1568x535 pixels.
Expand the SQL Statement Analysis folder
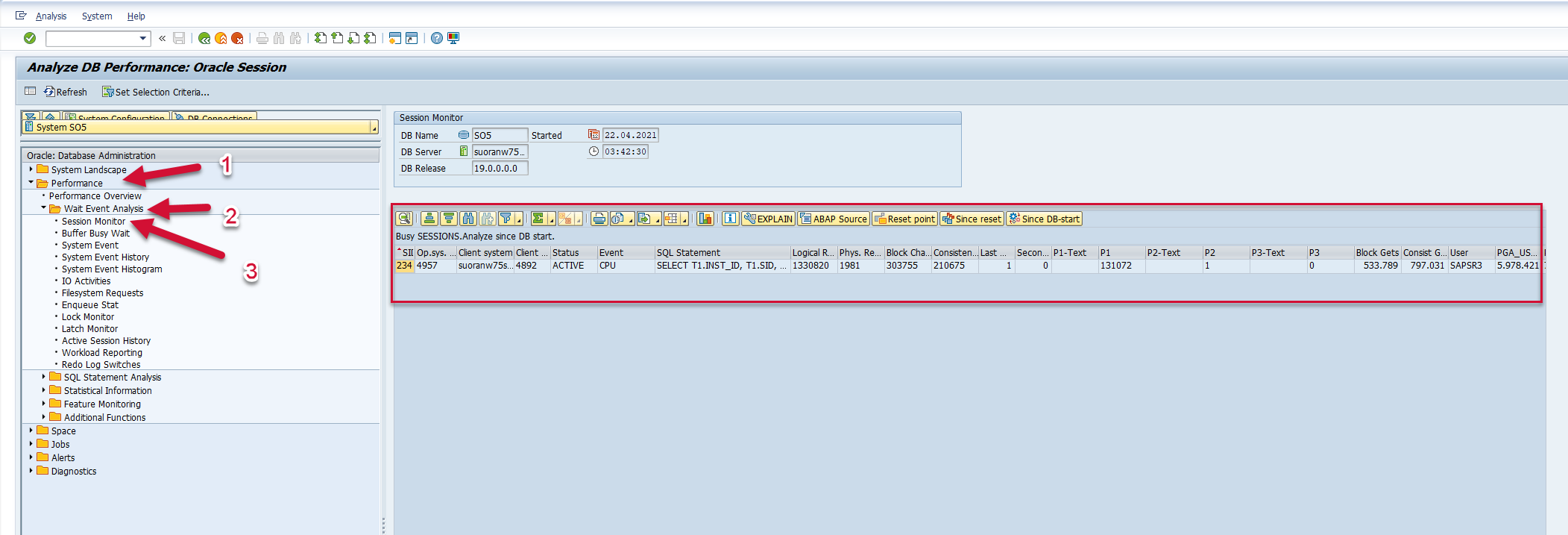point(43,377)
